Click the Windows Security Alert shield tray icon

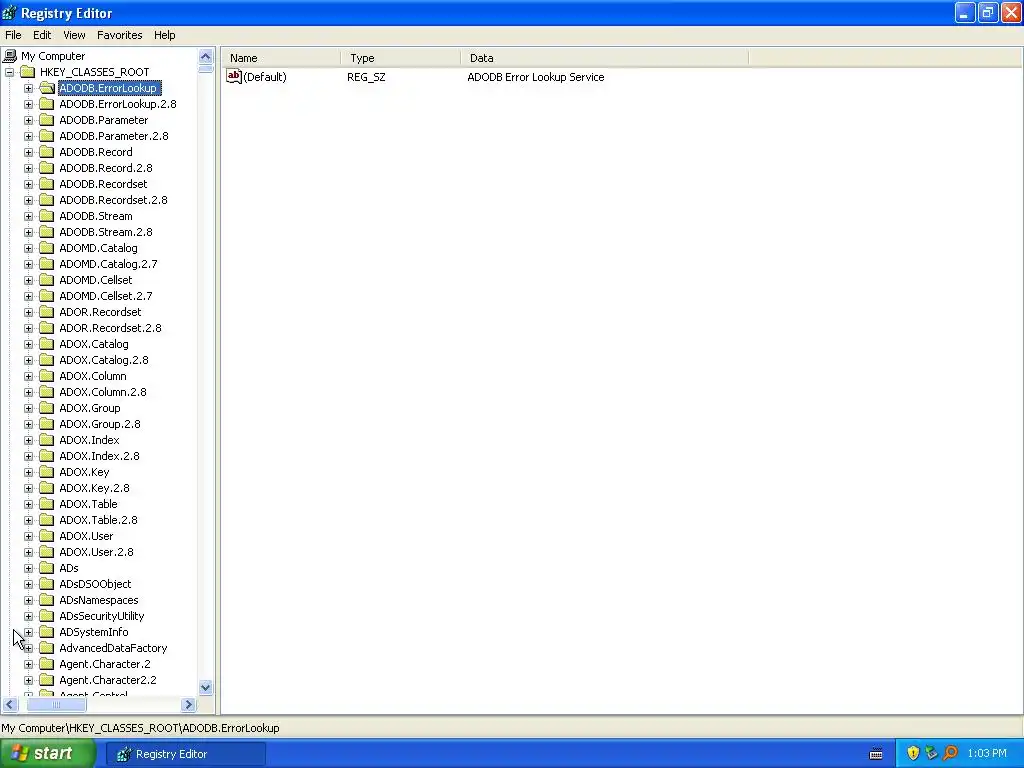click(913, 754)
